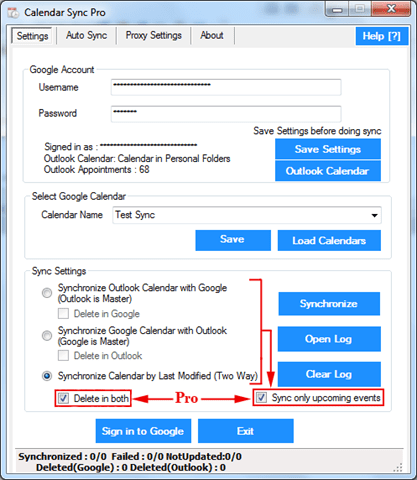This screenshot has height=480, width=417.
Task: Toggle Delete in Outlook checkbox
Action: [63, 356]
